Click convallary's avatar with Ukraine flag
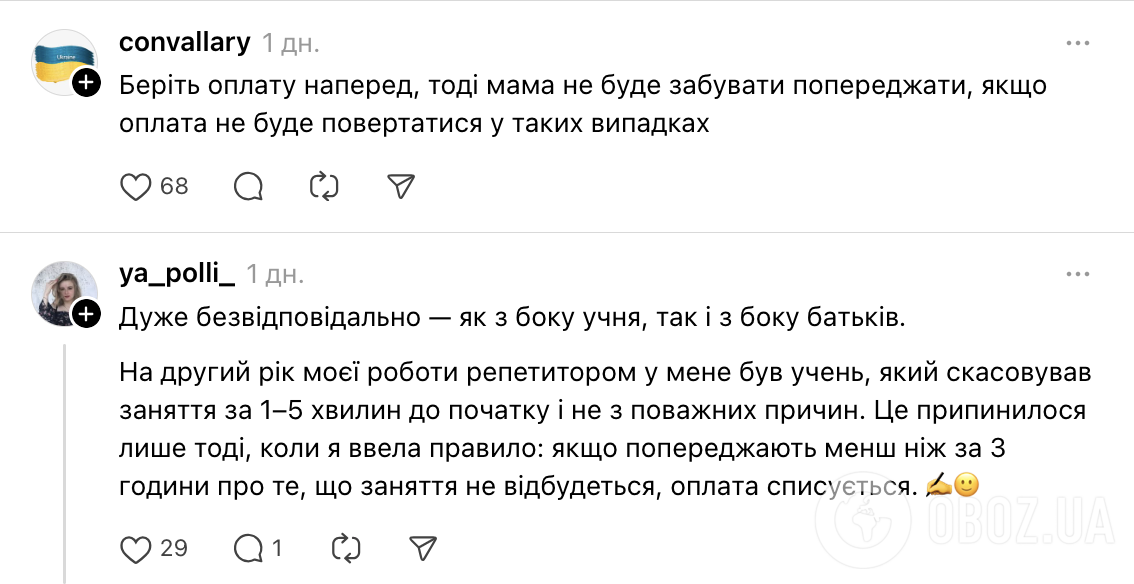 [64, 60]
